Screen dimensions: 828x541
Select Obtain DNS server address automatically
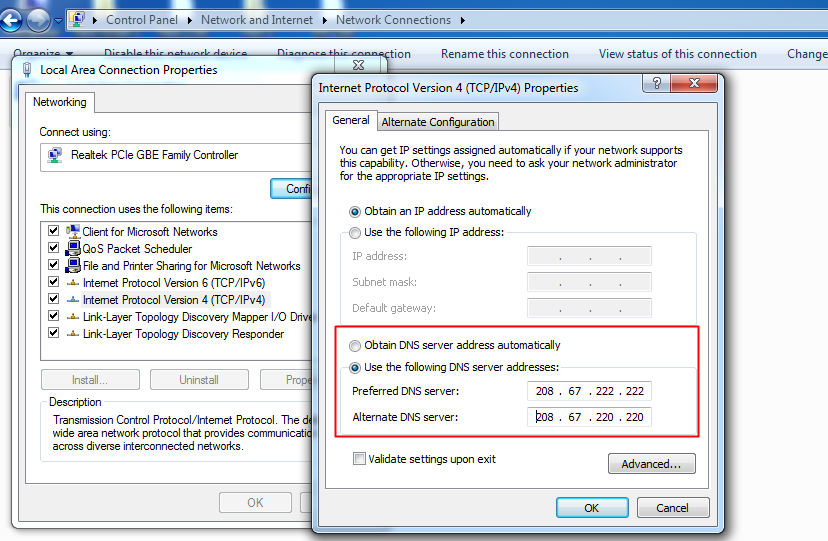point(355,346)
